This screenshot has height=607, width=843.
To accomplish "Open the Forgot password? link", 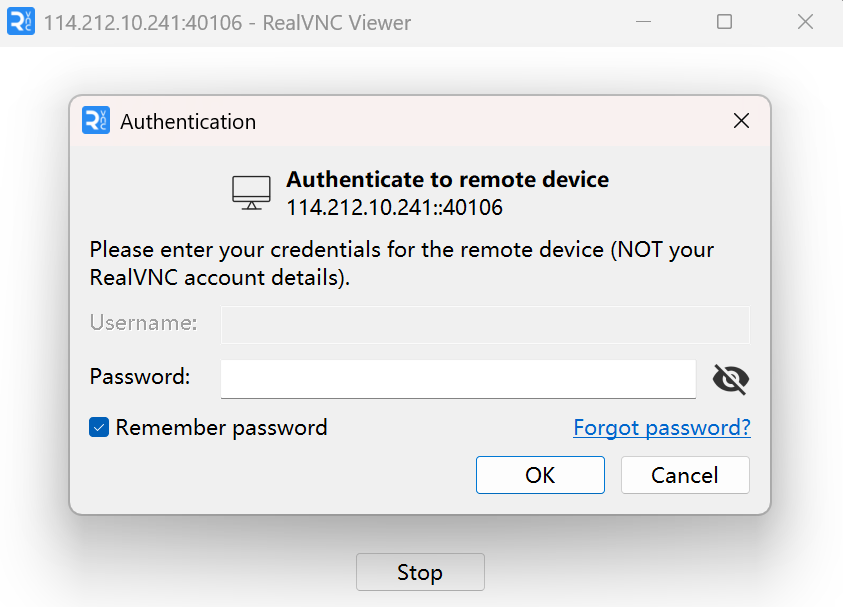I will (x=661, y=428).
